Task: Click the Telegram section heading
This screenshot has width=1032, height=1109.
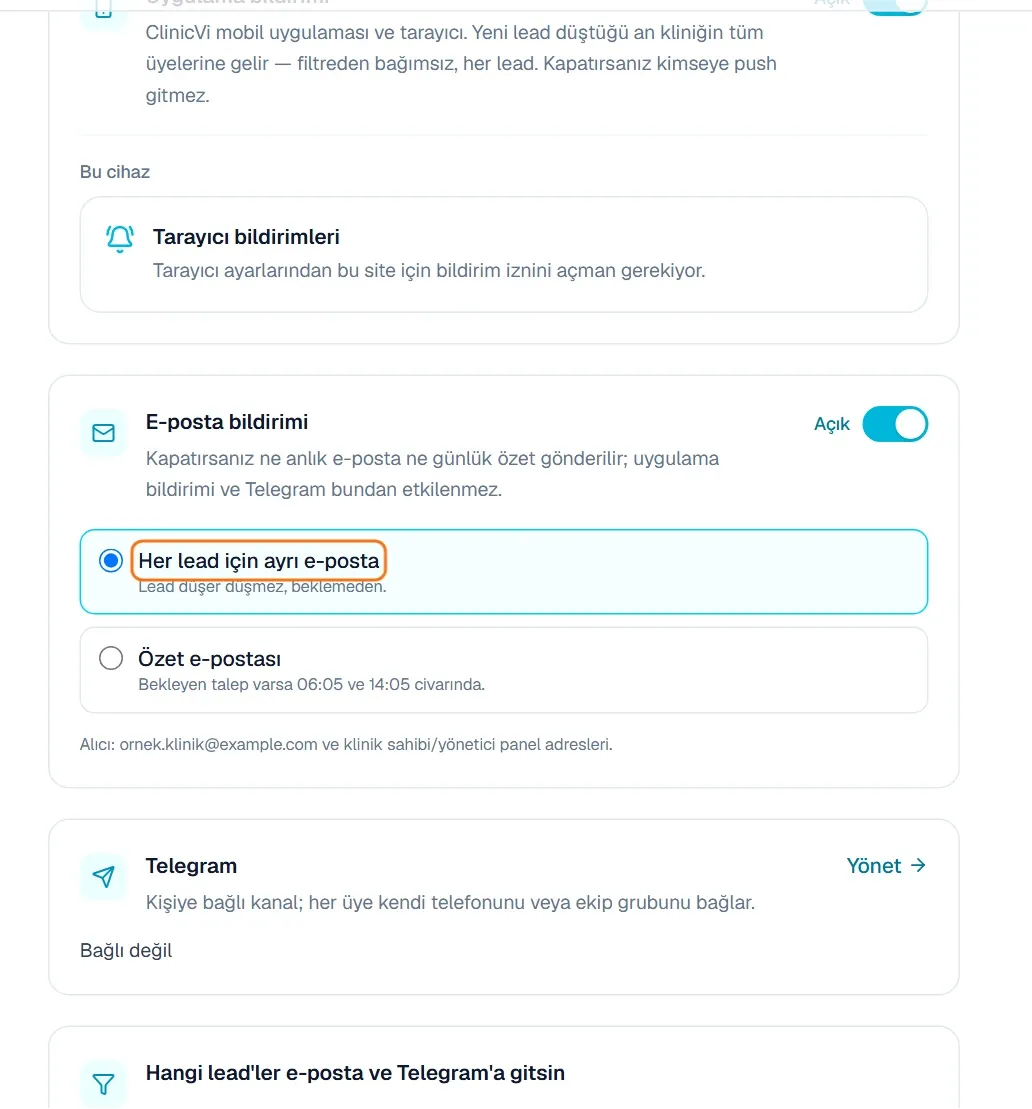Action: click(x=191, y=866)
